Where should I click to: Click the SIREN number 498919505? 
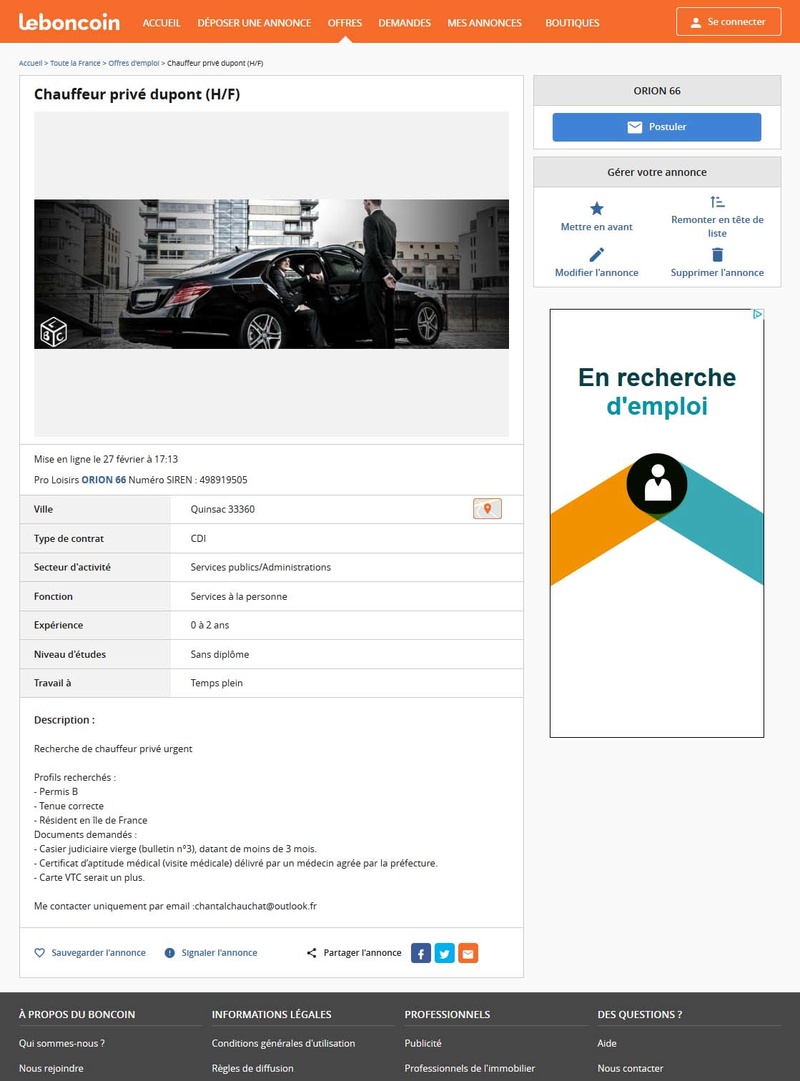coord(223,480)
